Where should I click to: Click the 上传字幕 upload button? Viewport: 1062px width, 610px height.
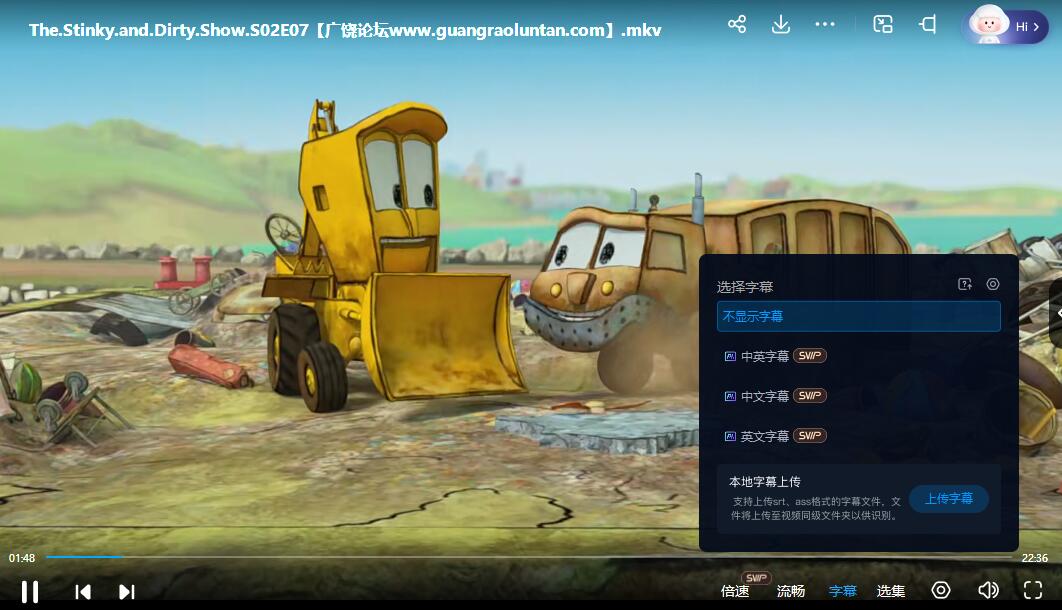coord(949,499)
